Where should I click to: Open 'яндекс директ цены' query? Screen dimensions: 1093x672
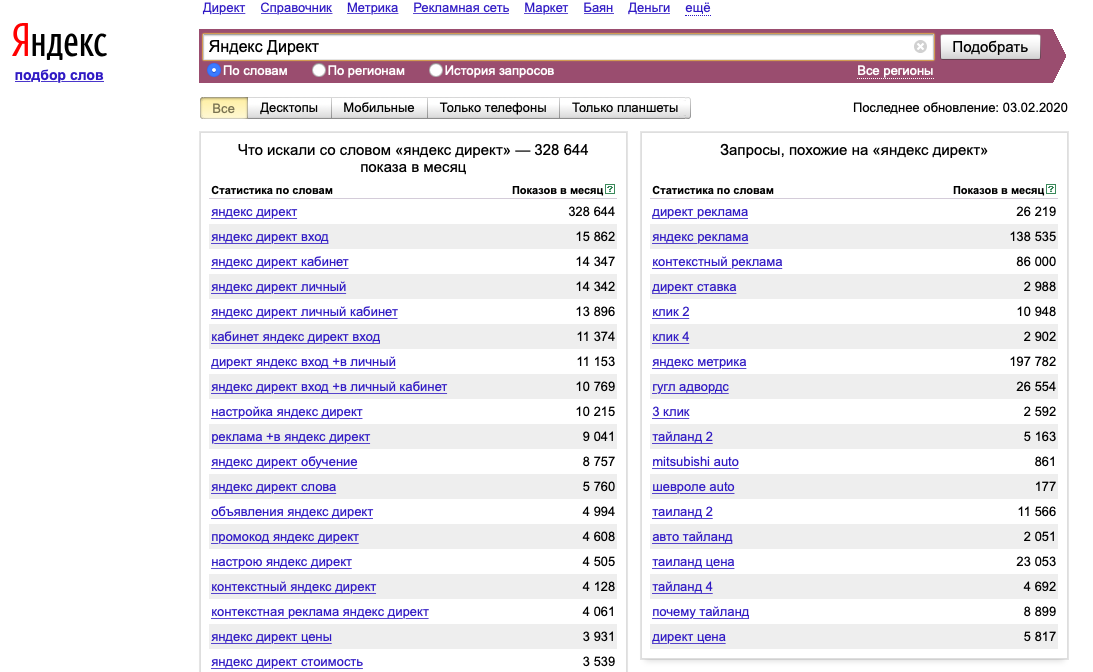tap(271, 637)
